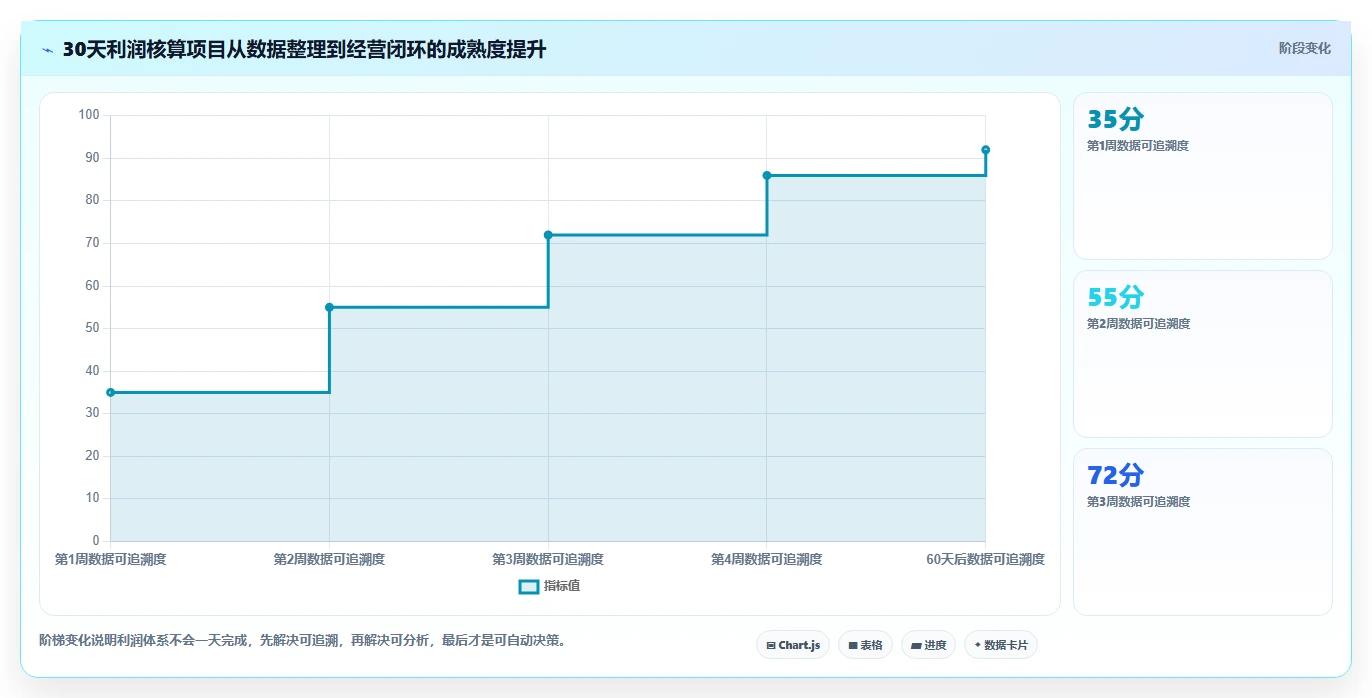Click the data point at value 86
This screenshot has width=1372, height=698.
[x=767, y=175]
